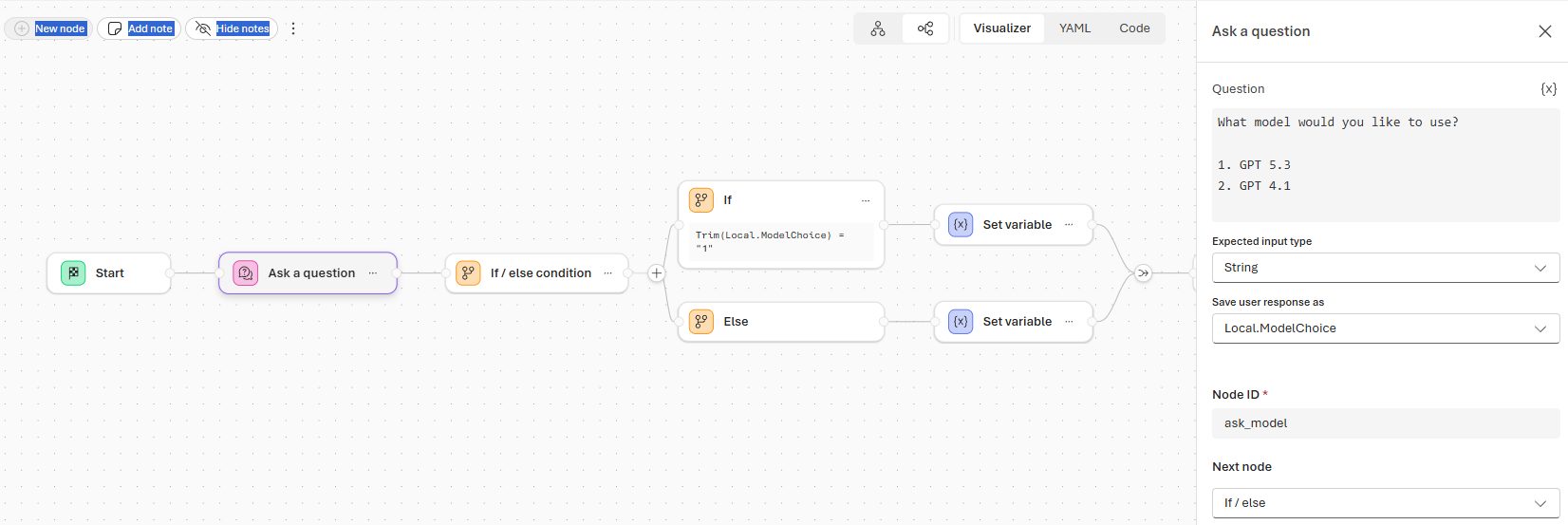Image resolution: width=1568 pixels, height=525 pixels.
Task: Click the plus button to add branch
Action: tap(656, 273)
